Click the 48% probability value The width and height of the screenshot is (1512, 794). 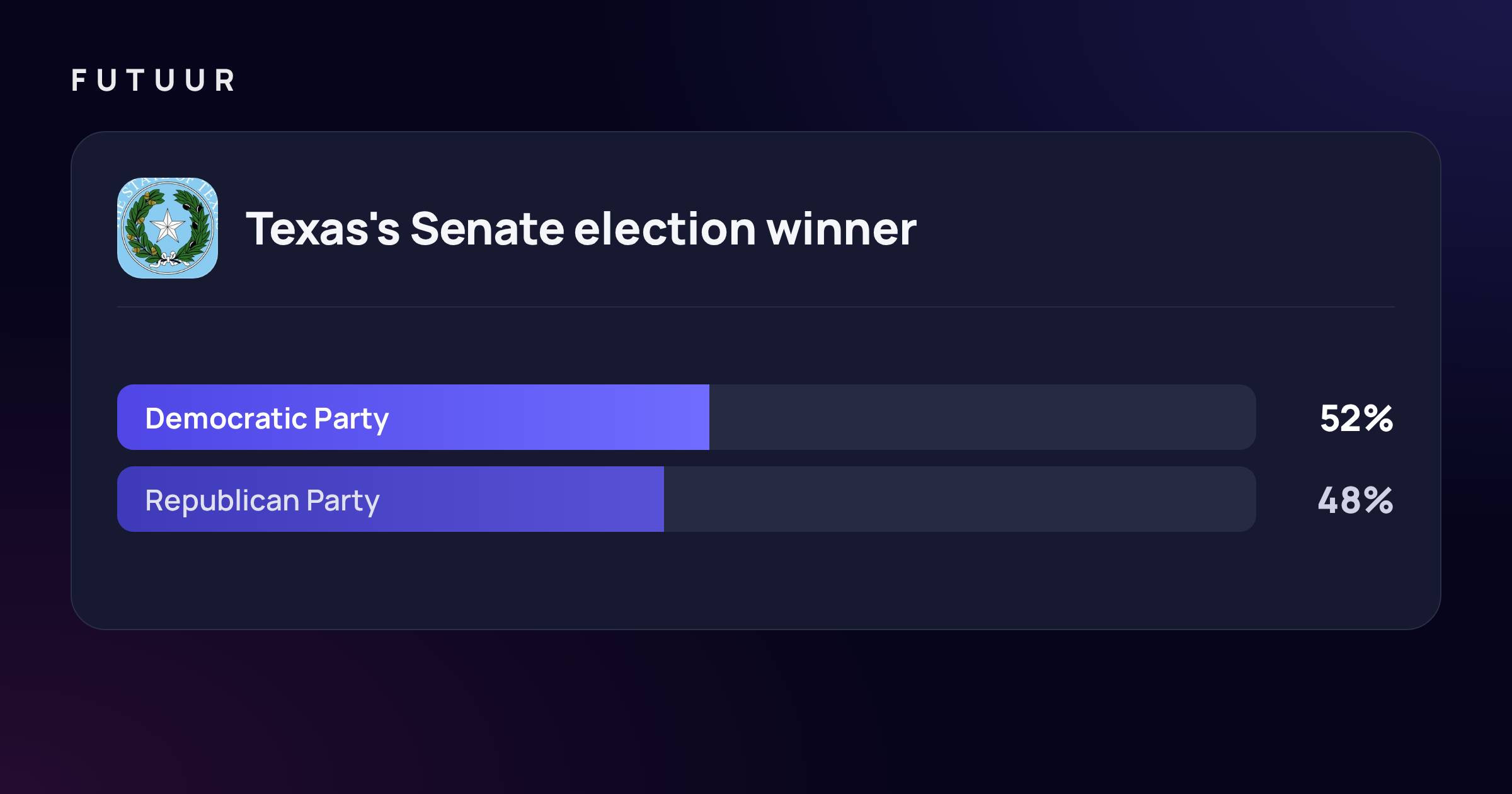point(1356,500)
